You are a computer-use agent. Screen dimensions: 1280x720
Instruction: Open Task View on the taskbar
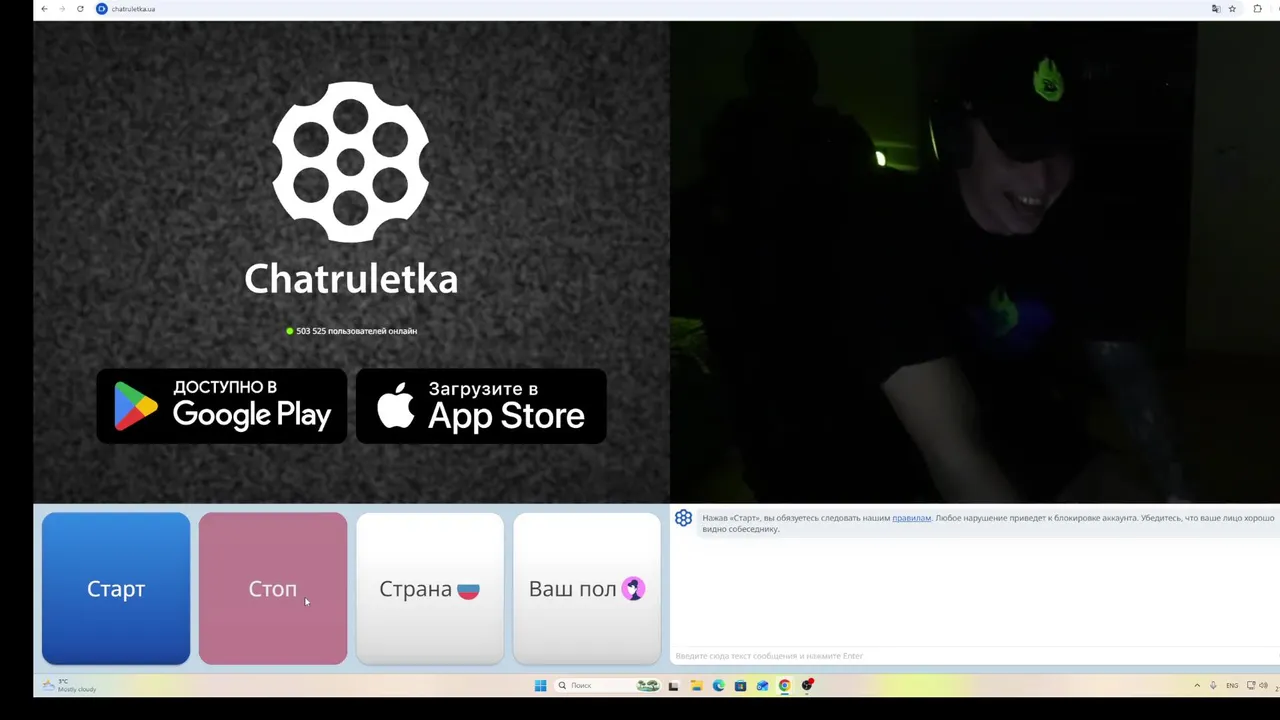pyautogui.click(x=673, y=685)
